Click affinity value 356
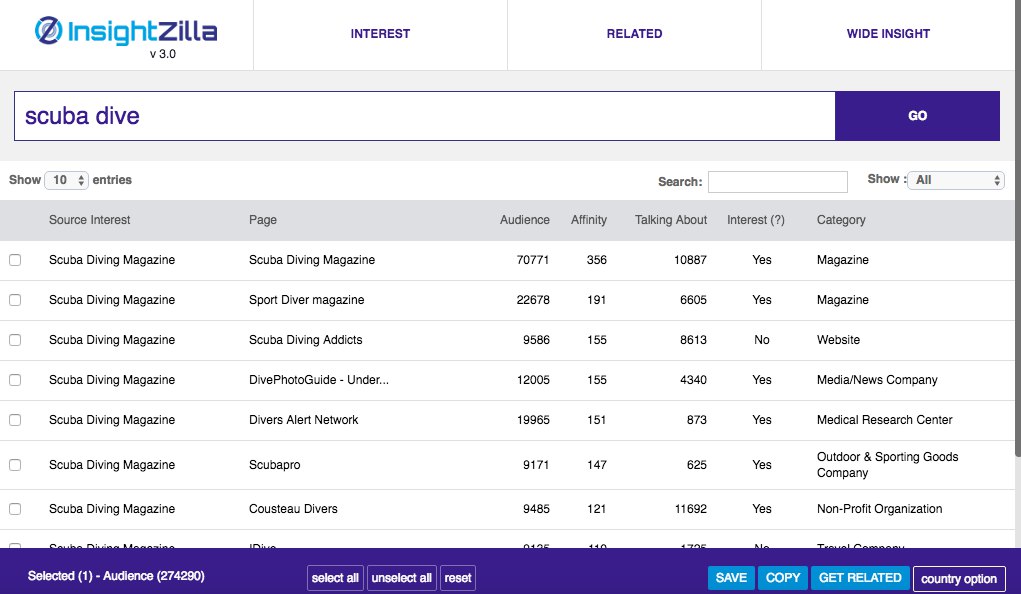Viewport: 1021px width, 594px height. pyautogui.click(x=596, y=260)
